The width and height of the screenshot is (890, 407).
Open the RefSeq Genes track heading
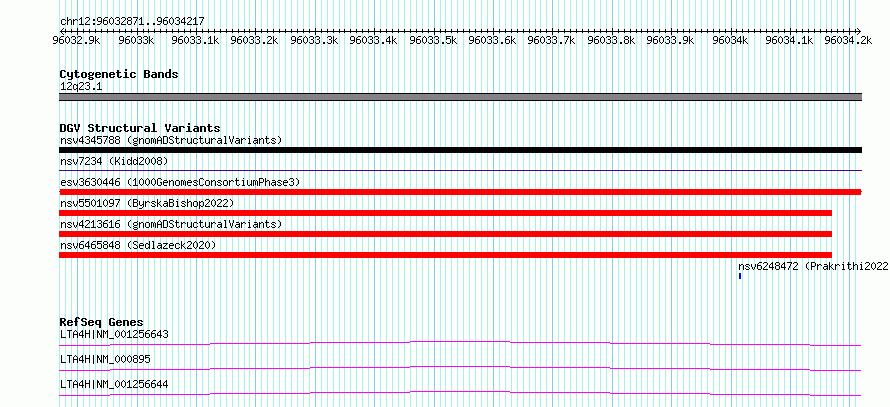pos(102,322)
